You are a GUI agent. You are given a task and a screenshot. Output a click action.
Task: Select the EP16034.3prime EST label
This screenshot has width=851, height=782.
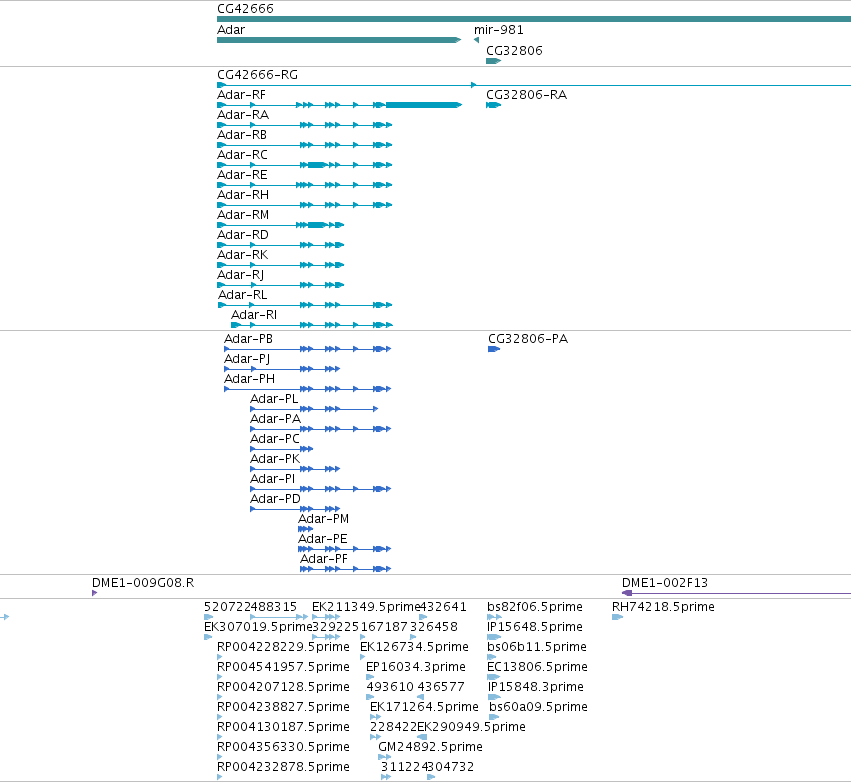click(x=416, y=667)
